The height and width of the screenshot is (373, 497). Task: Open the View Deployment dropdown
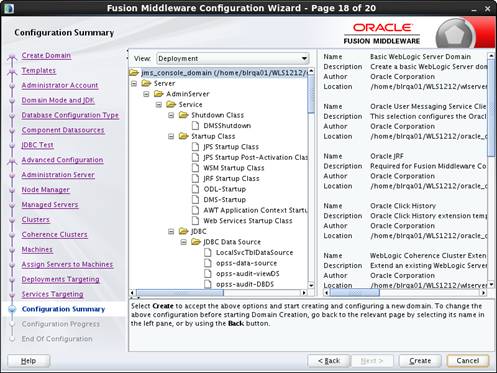pyautogui.click(x=233, y=59)
